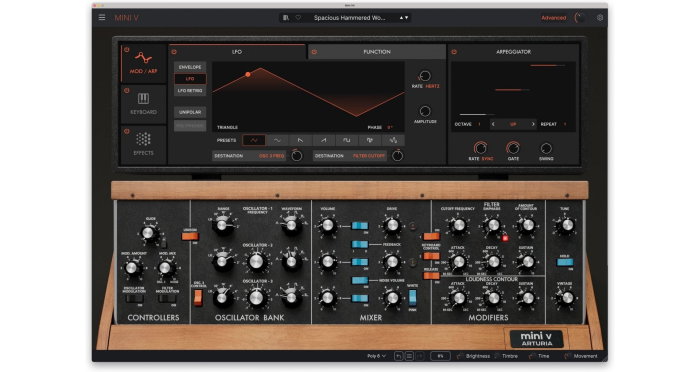Image resolution: width=700 pixels, height=372 pixels.
Task: Toggle the Function power button
Action: click(314, 52)
